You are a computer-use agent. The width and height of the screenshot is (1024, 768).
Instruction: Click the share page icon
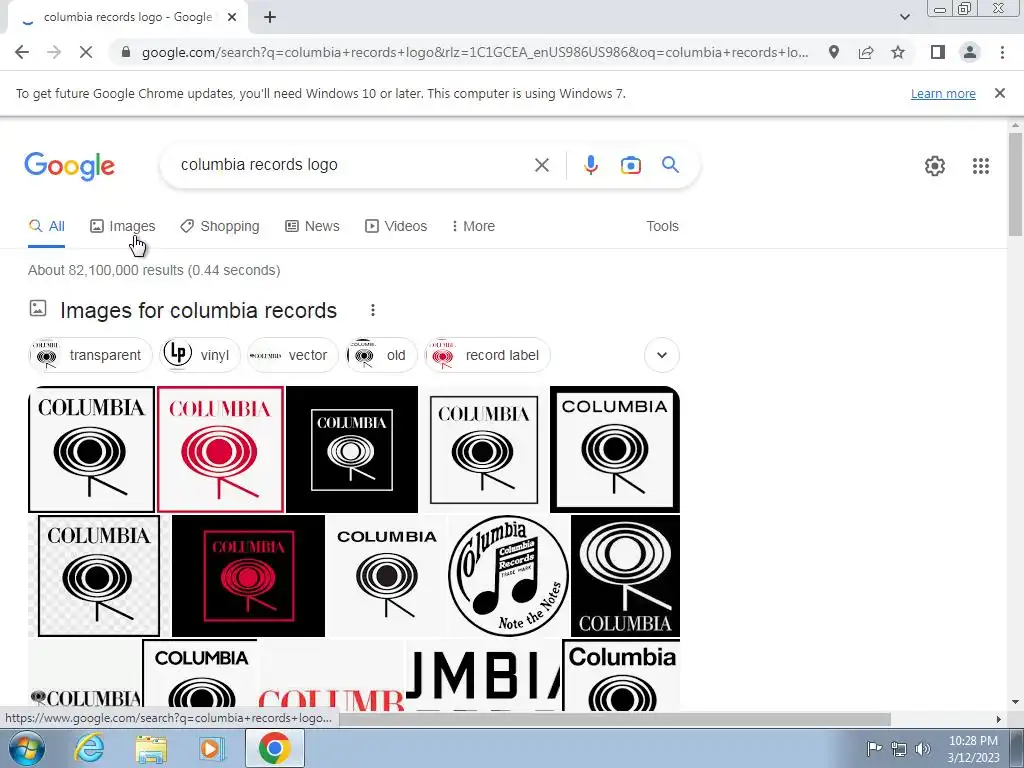866,52
